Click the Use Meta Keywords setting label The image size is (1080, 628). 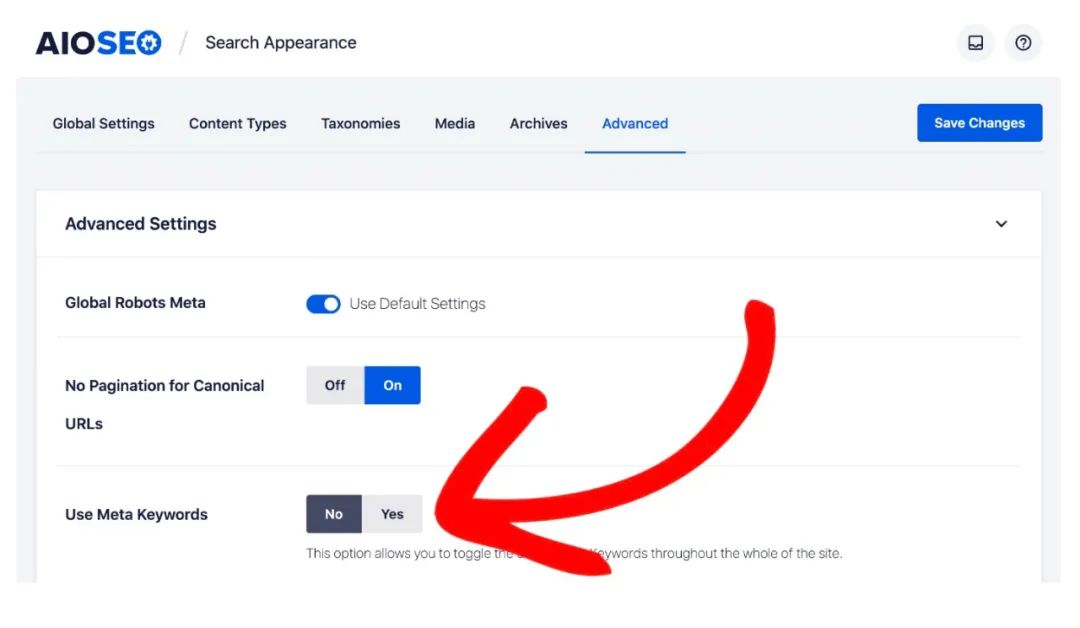136,514
